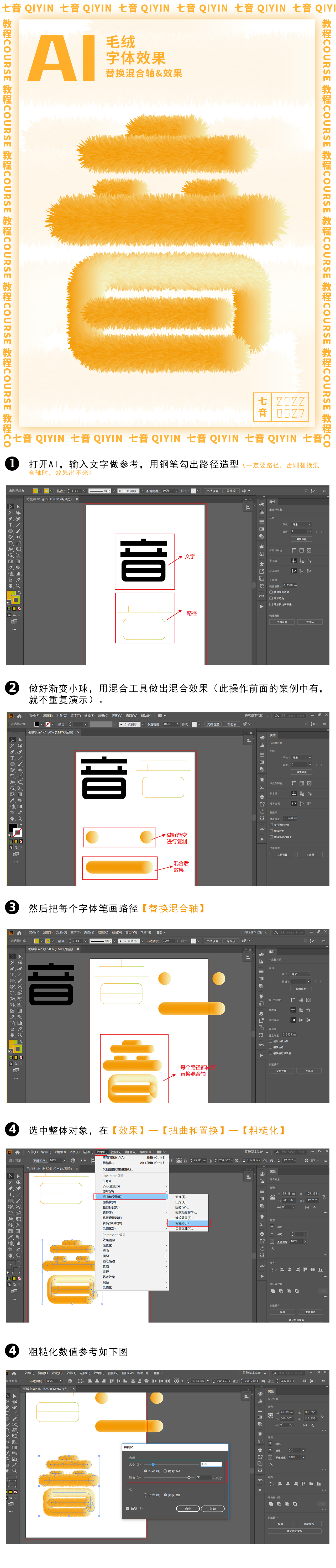Select the Hand tool in step 1 toolbar
This screenshot has height=1568, width=336.
10,586
